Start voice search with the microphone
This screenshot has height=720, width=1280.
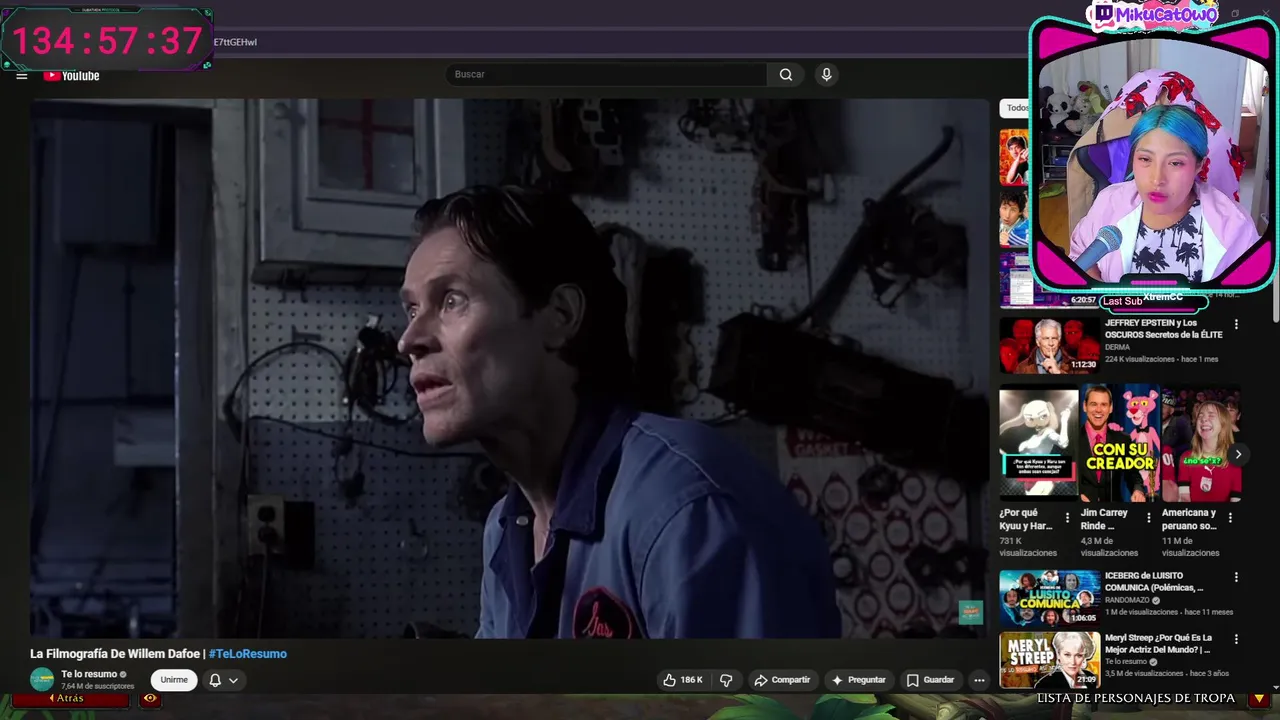pos(826,74)
